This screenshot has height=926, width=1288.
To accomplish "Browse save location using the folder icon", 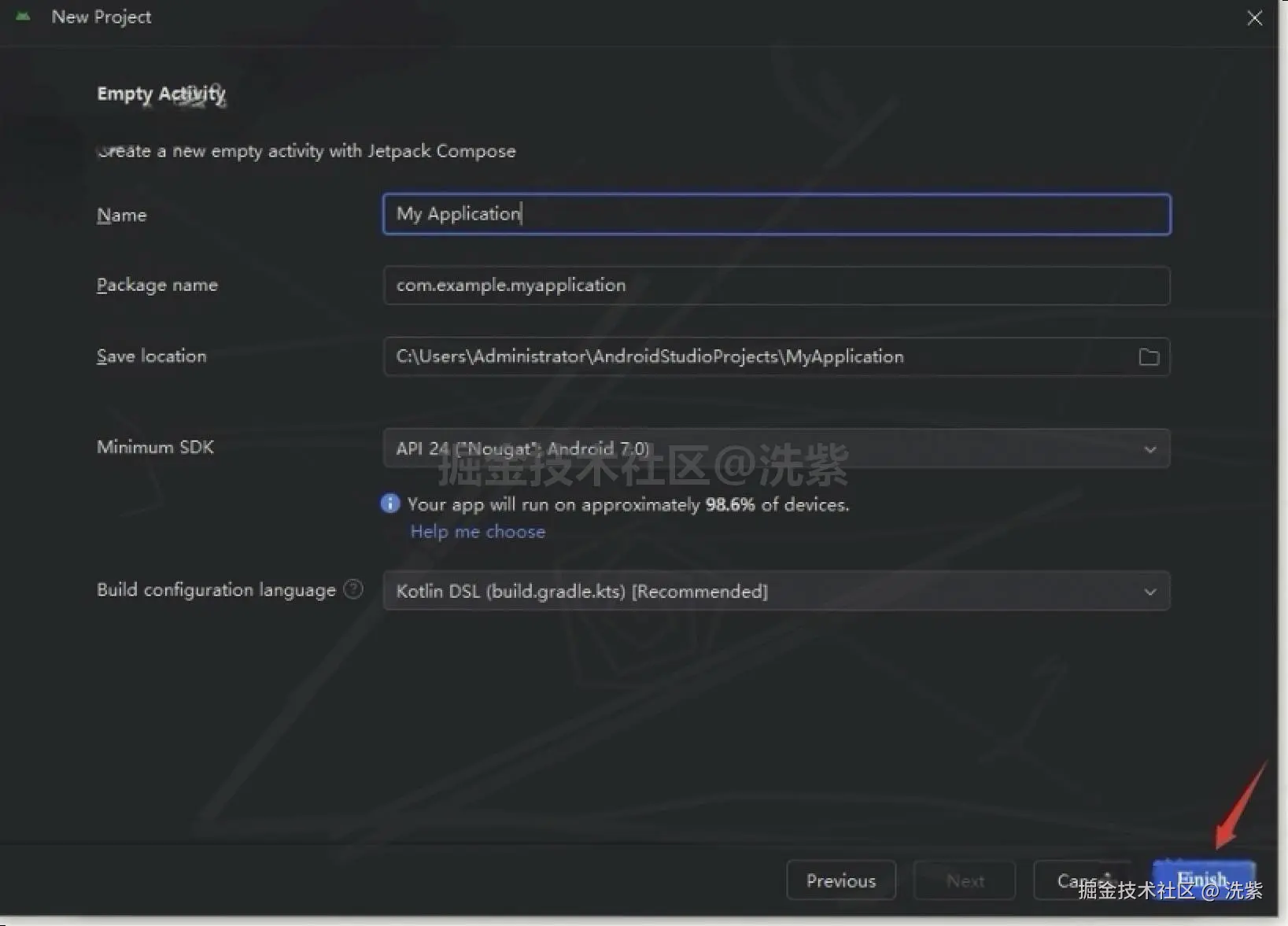I will pos(1148,356).
